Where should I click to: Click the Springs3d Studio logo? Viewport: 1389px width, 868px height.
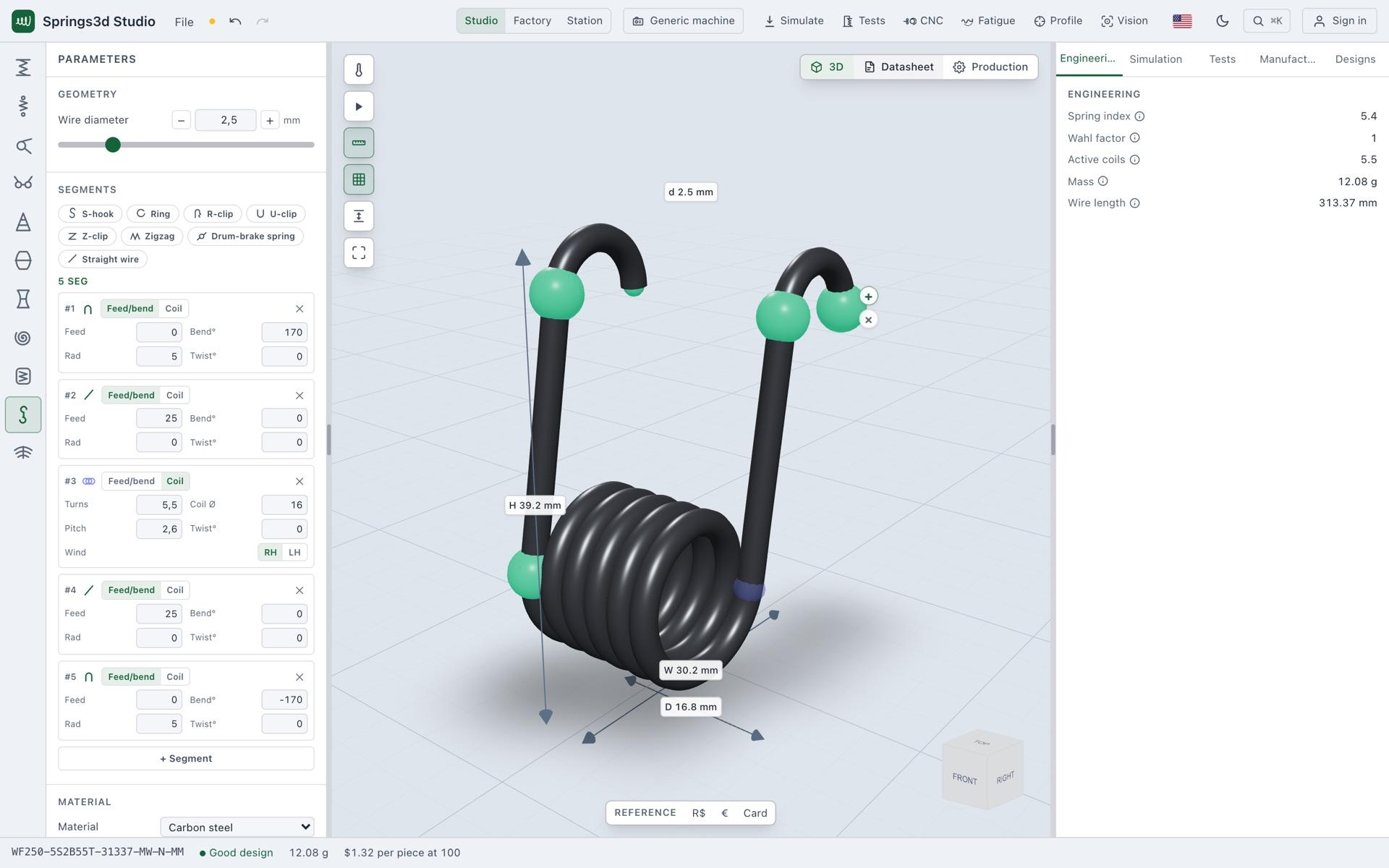23,21
